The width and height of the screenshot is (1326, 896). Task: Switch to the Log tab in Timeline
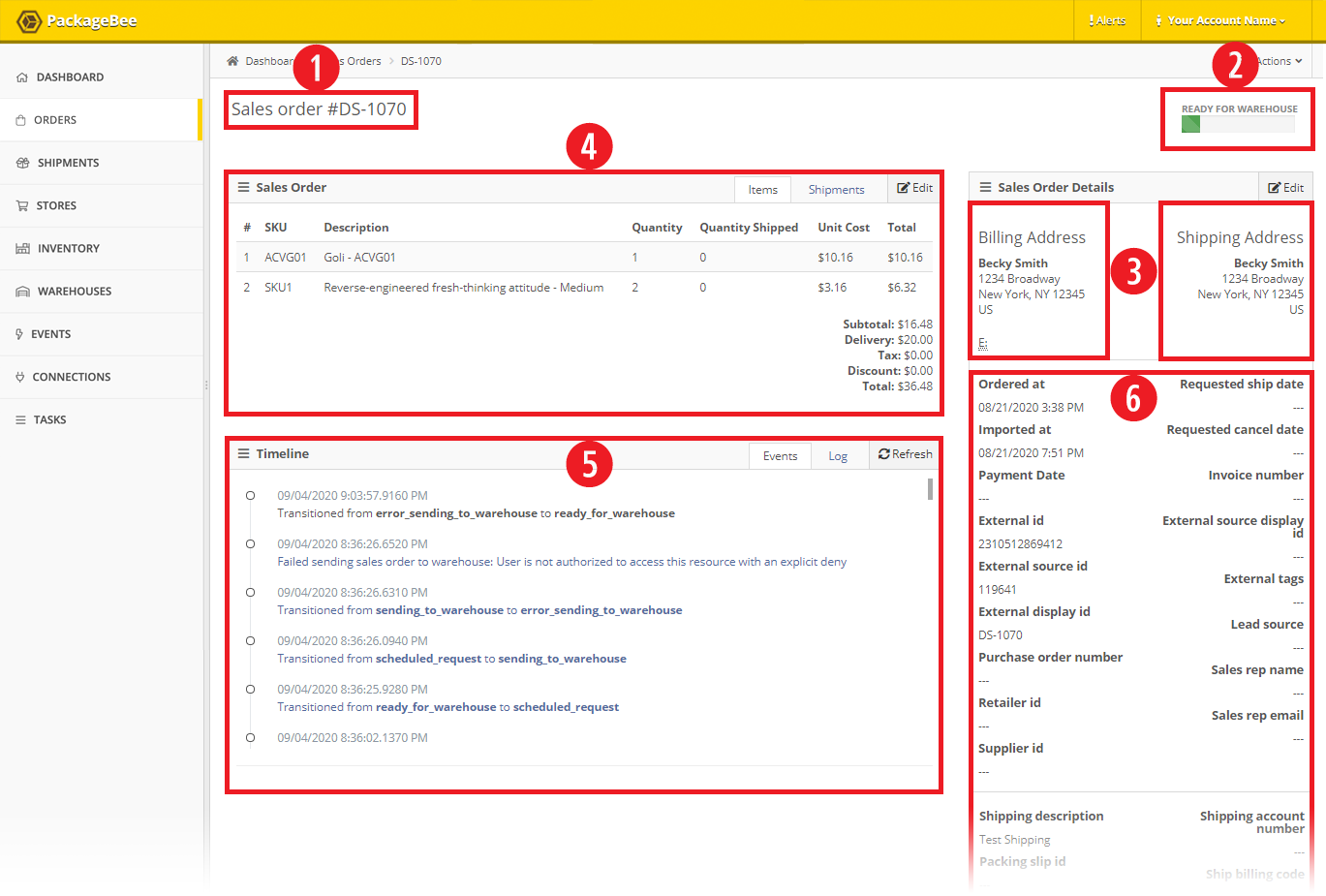(x=838, y=456)
